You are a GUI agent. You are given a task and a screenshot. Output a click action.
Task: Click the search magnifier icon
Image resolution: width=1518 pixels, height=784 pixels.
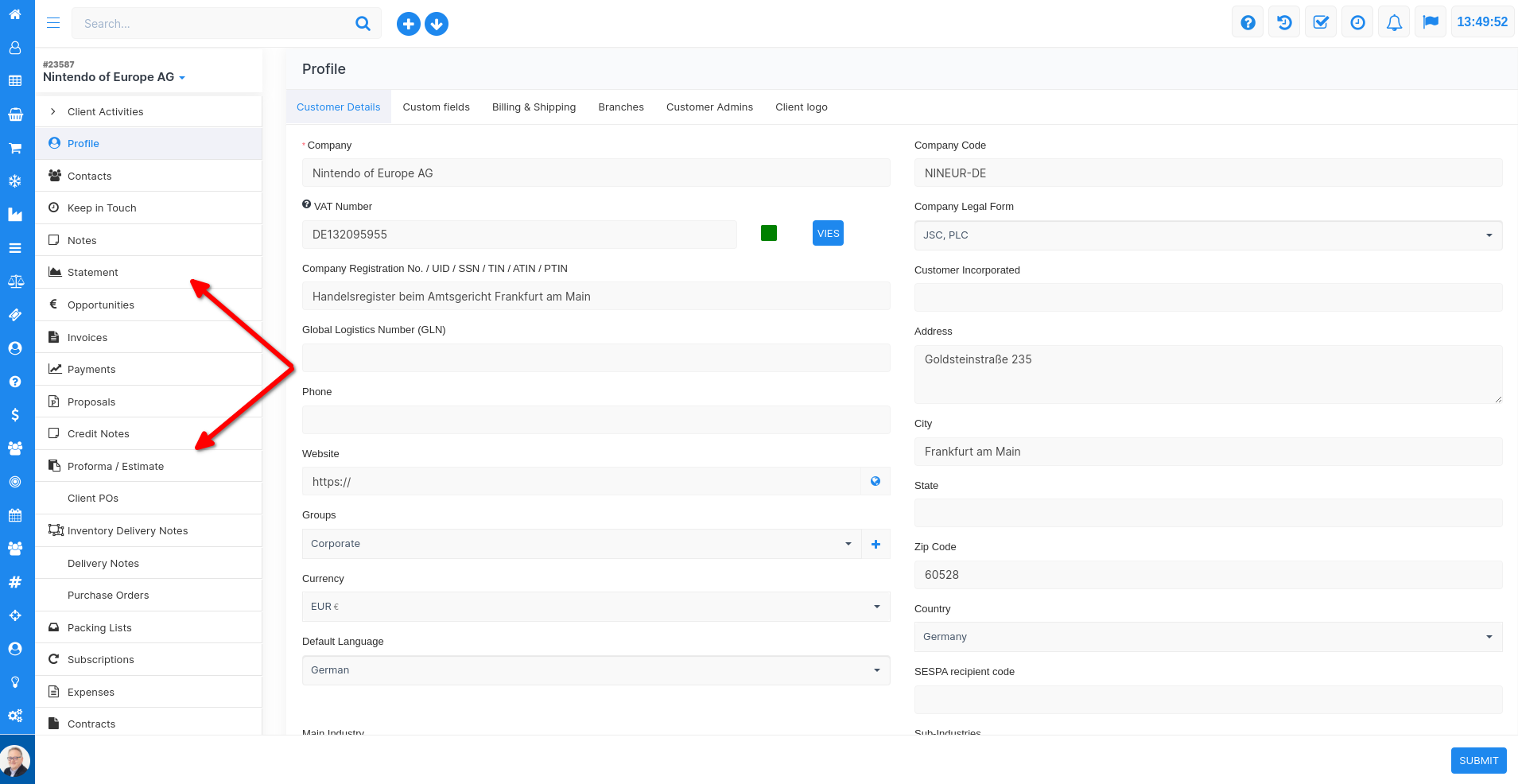(363, 24)
